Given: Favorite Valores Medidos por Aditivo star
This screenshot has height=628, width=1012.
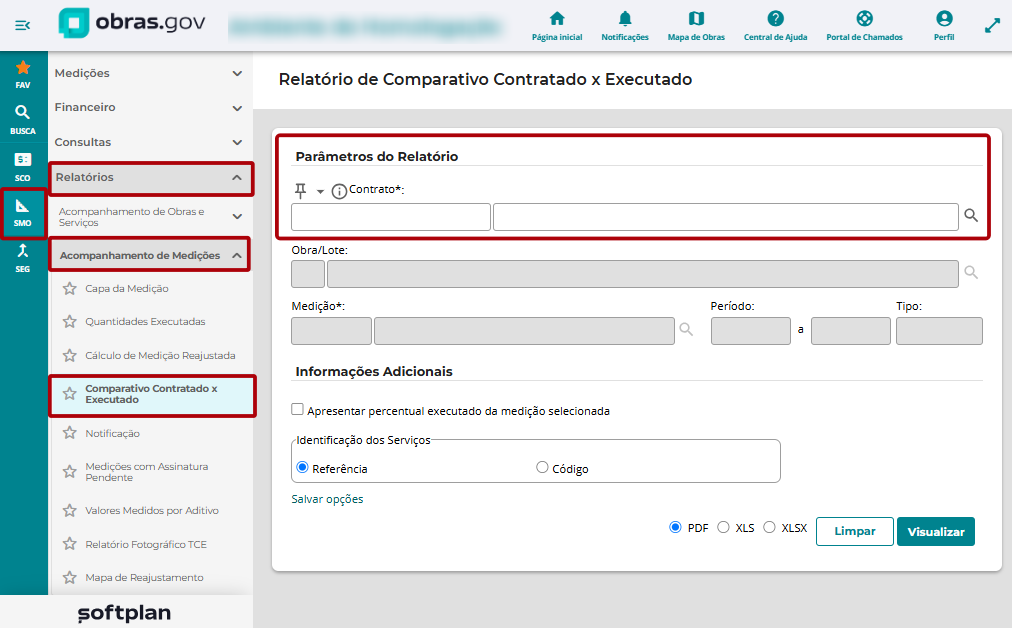Looking at the screenshot, I should pos(70,511).
